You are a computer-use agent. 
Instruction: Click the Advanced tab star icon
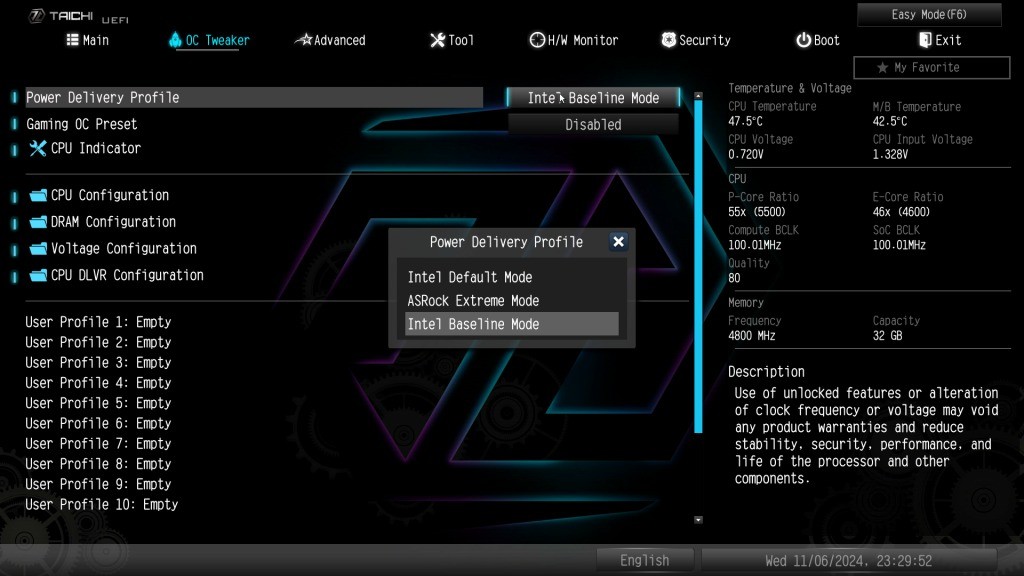tap(304, 40)
